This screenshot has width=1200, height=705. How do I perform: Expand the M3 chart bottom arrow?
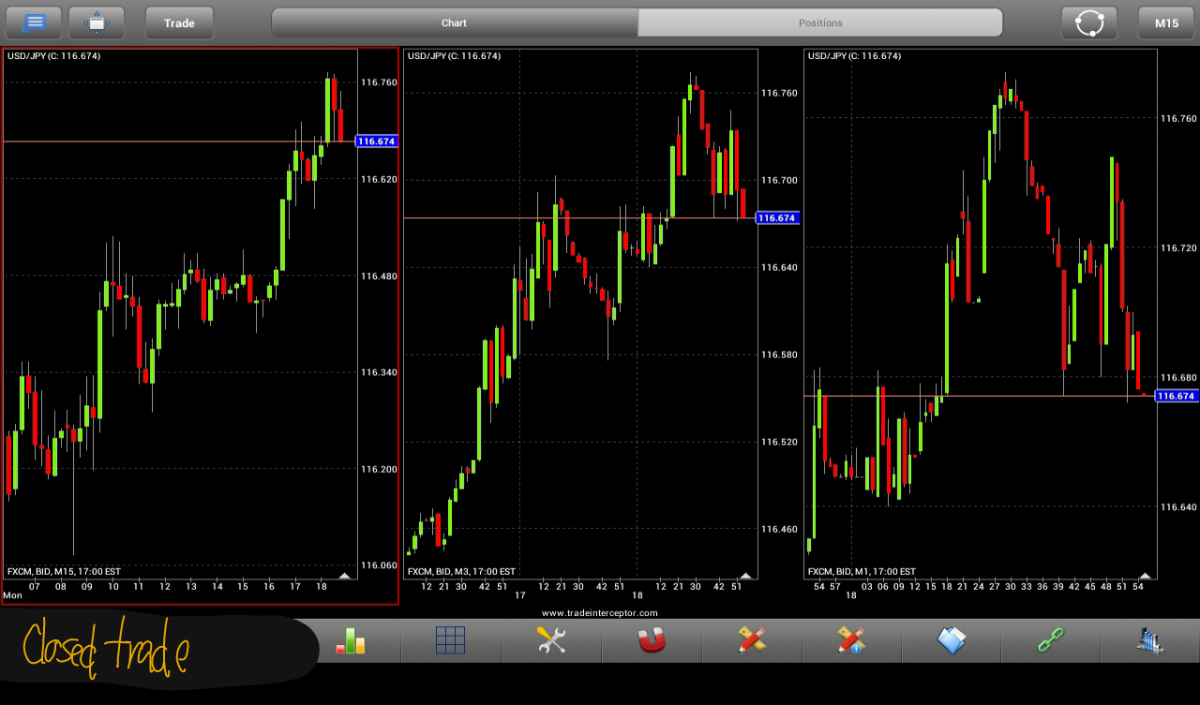(x=745, y=575)
